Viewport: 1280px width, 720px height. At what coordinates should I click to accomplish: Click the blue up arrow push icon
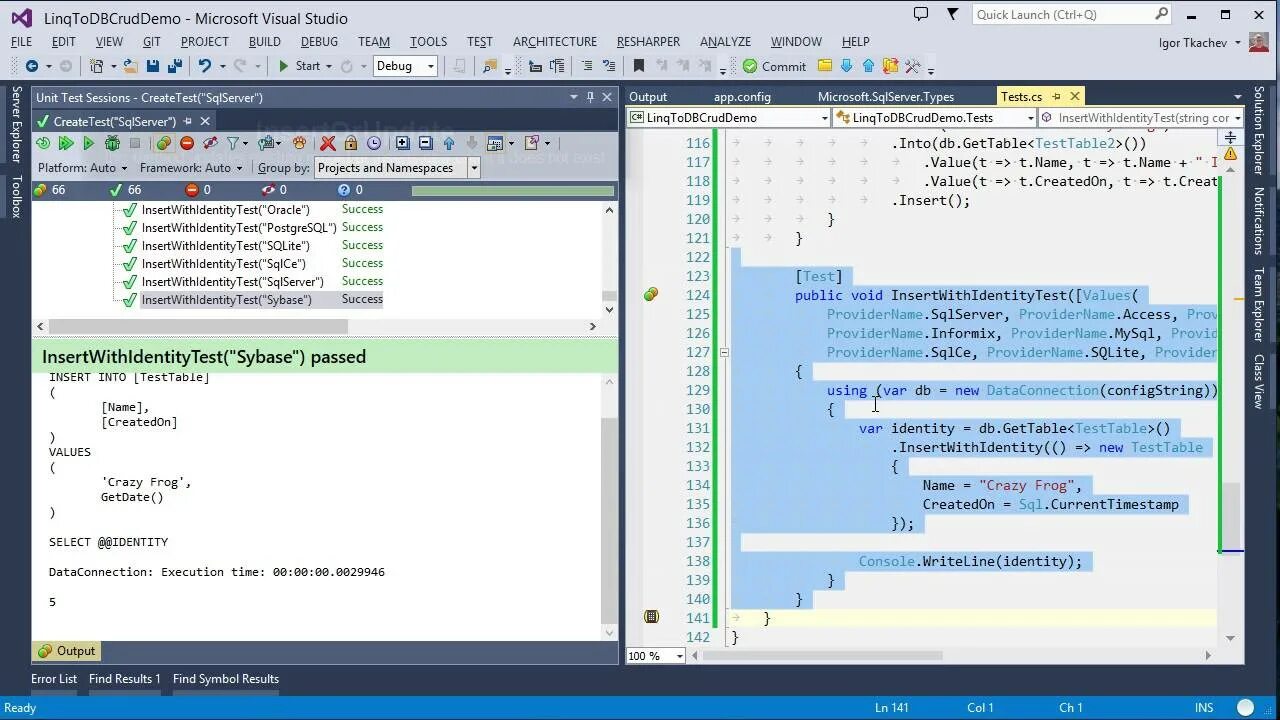(x=868, y=66)
